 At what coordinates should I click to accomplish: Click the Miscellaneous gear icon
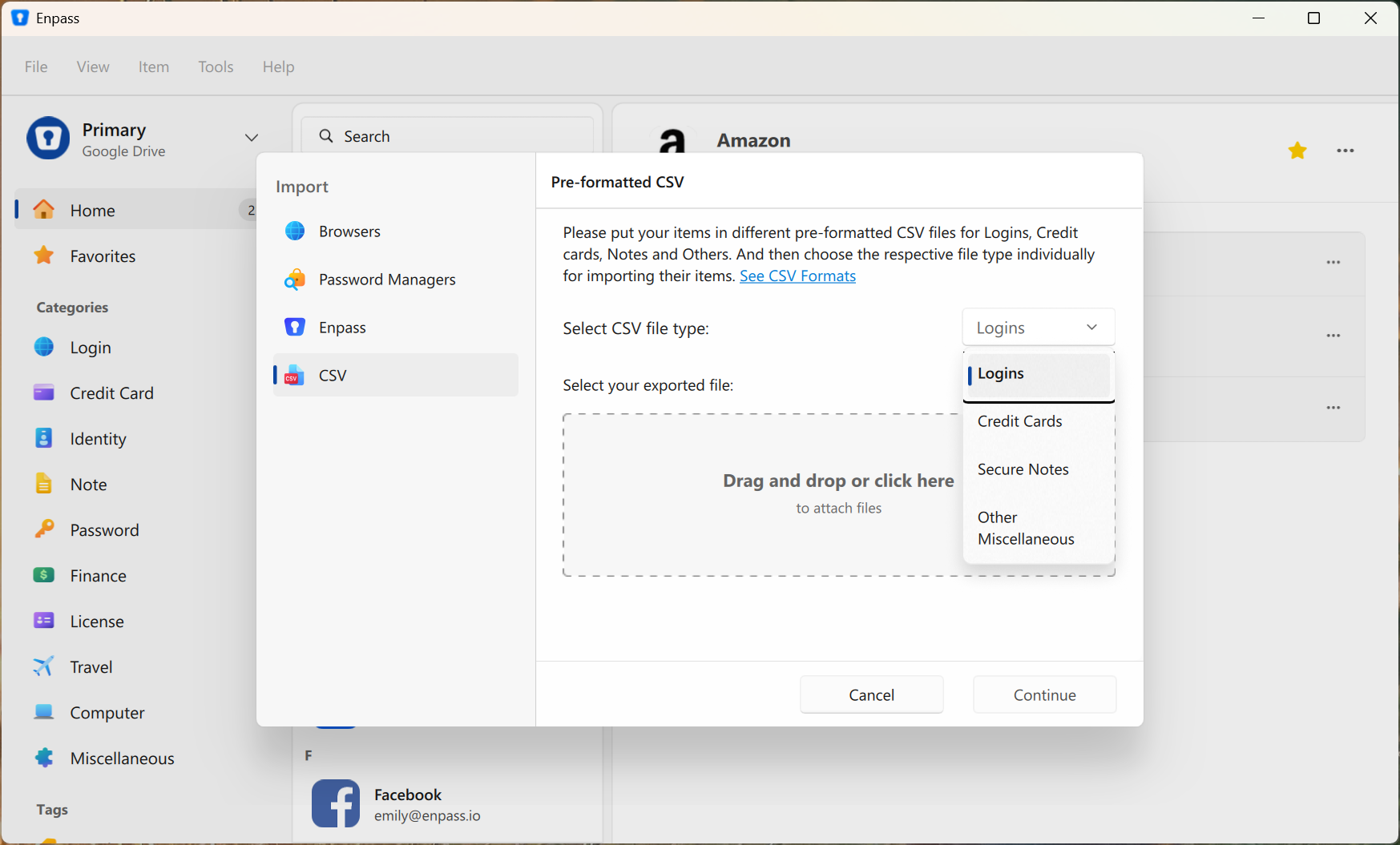point(44,758)
